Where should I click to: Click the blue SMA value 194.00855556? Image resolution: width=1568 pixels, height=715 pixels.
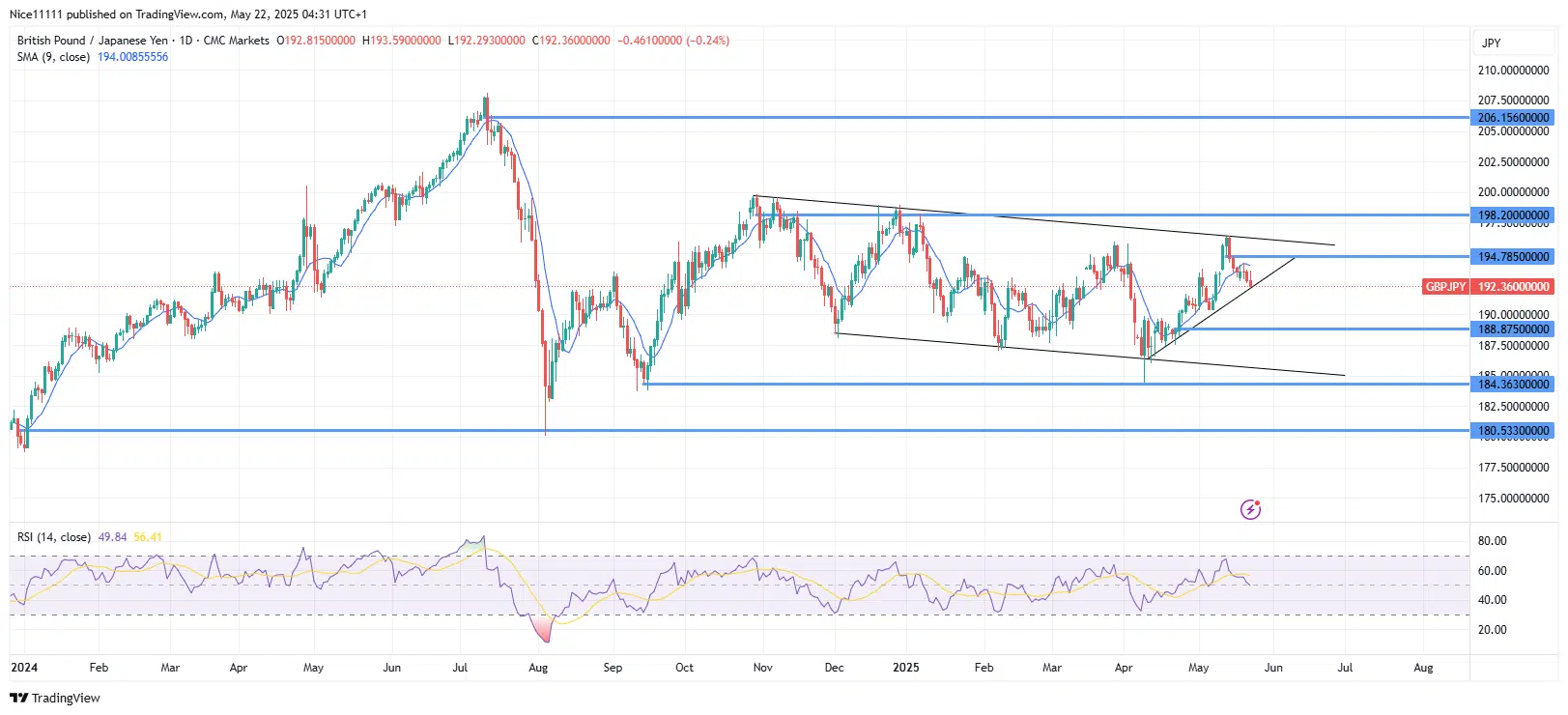[x=132, y=57]
